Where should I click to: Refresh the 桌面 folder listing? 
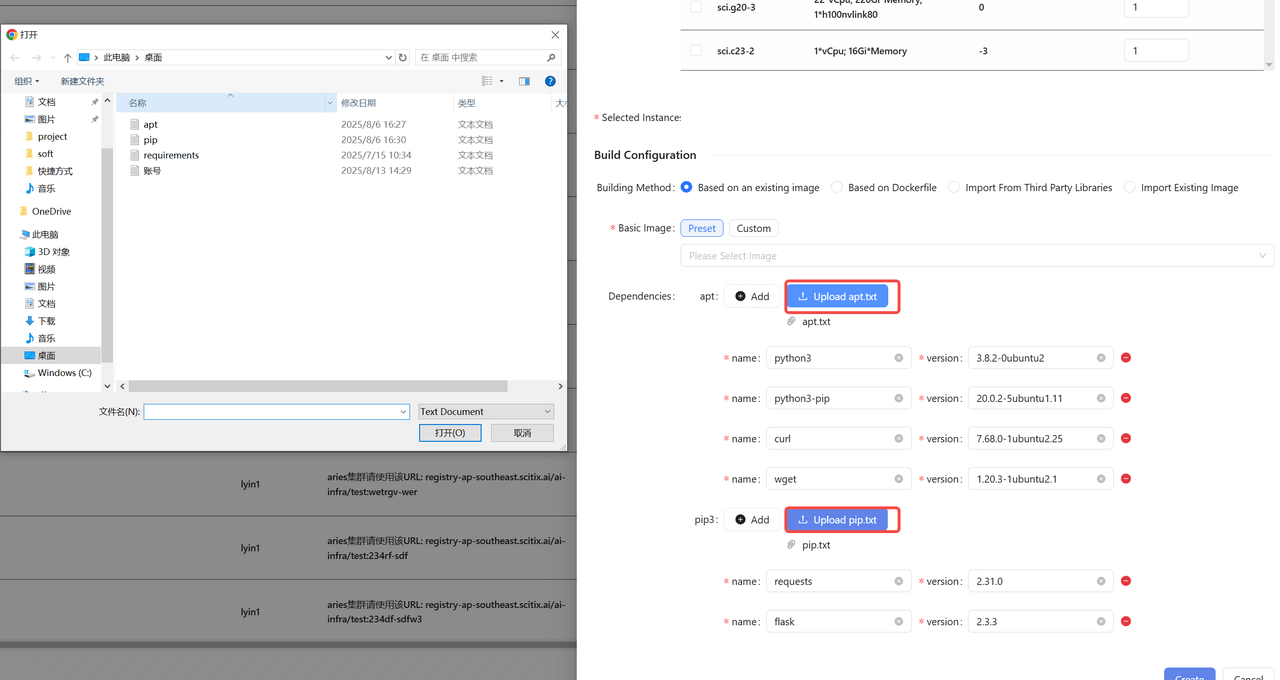tap(403, 58)
